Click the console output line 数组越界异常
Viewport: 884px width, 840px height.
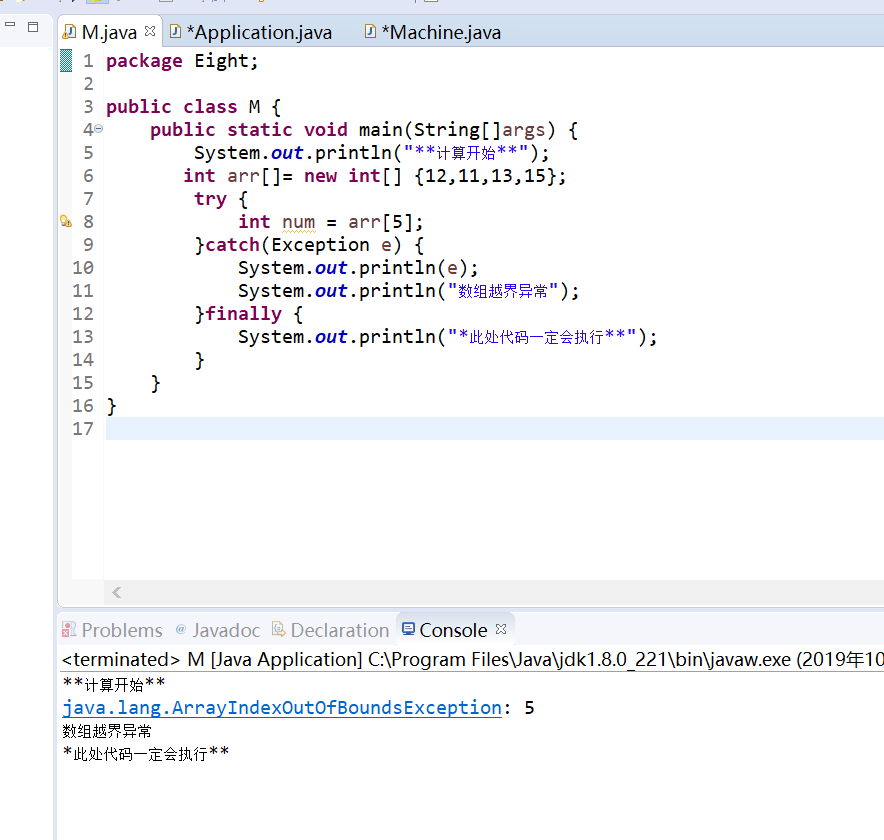[107, 731]
